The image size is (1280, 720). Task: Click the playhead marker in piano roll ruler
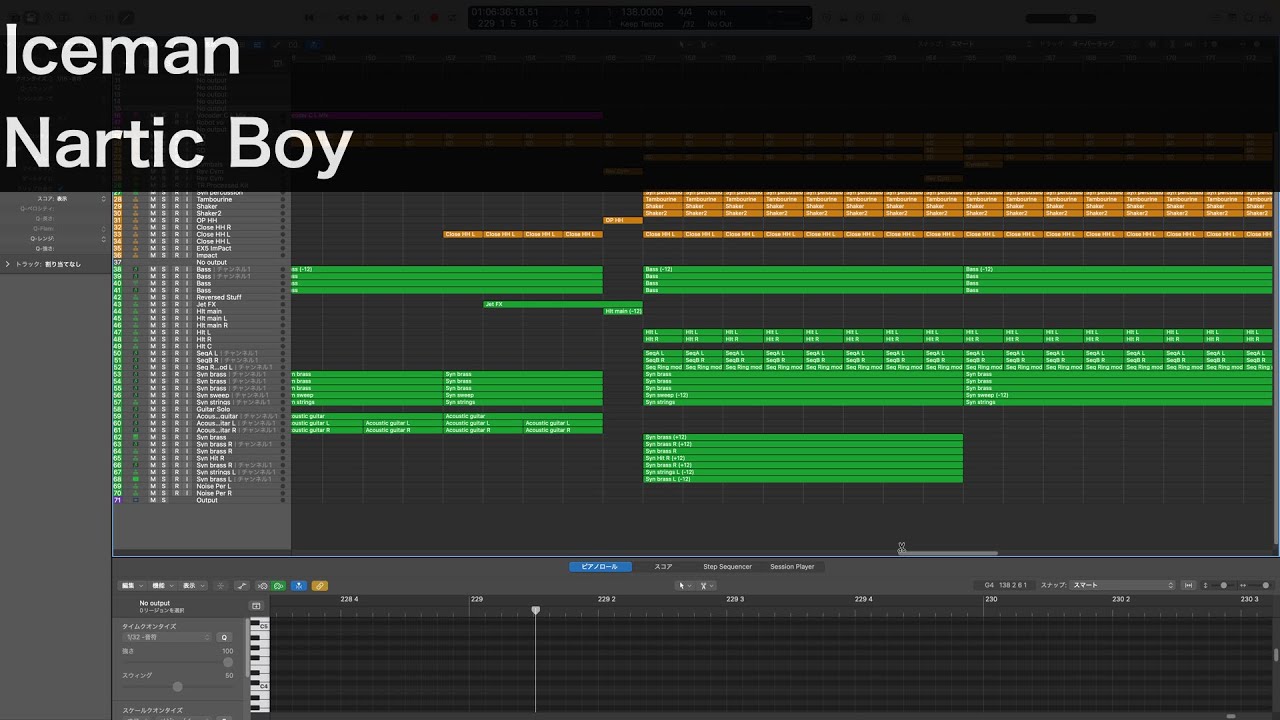click(x=536, y=610)
